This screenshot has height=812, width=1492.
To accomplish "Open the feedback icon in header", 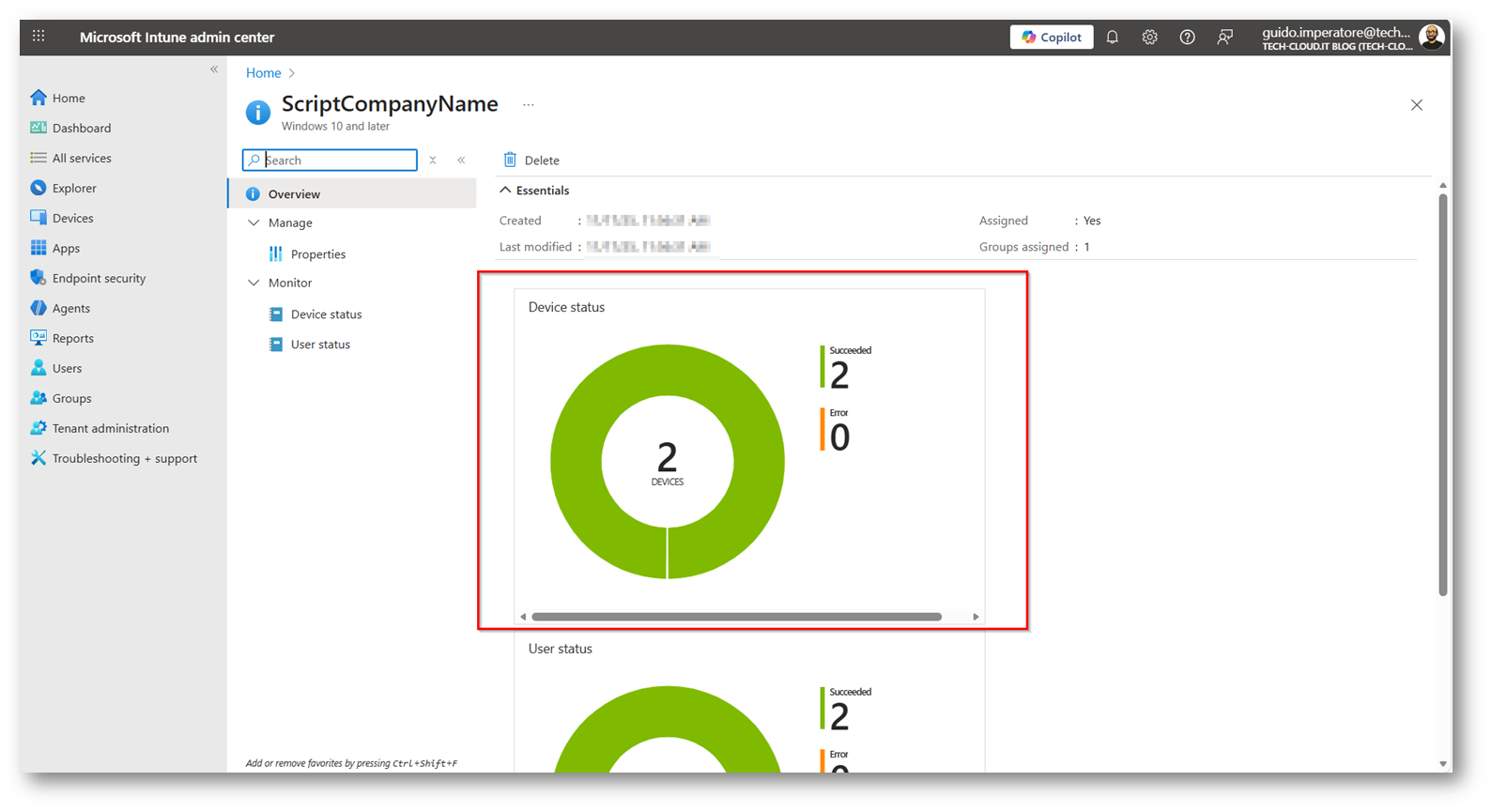I will click(x=1224, y=38).
